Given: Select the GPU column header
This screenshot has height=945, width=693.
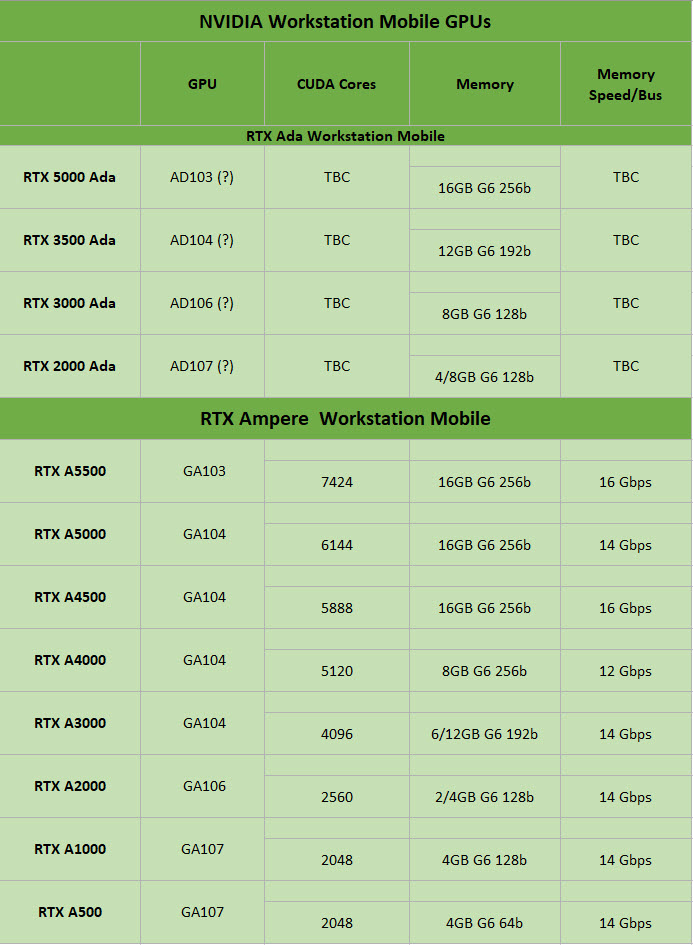Looking at the screenshot, I should pos(202,84).
